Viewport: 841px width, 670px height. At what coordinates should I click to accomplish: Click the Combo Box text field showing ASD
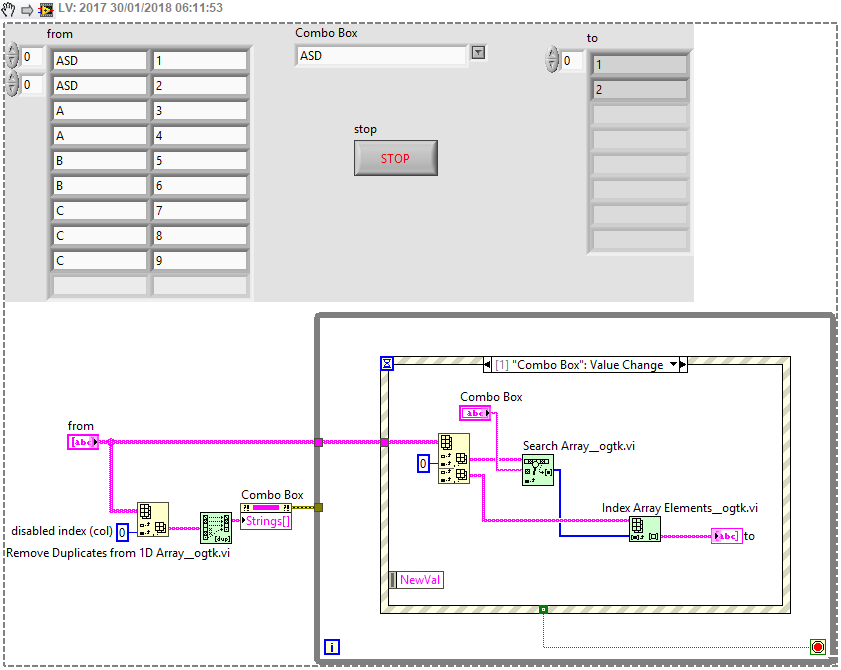tap(380, 56)
